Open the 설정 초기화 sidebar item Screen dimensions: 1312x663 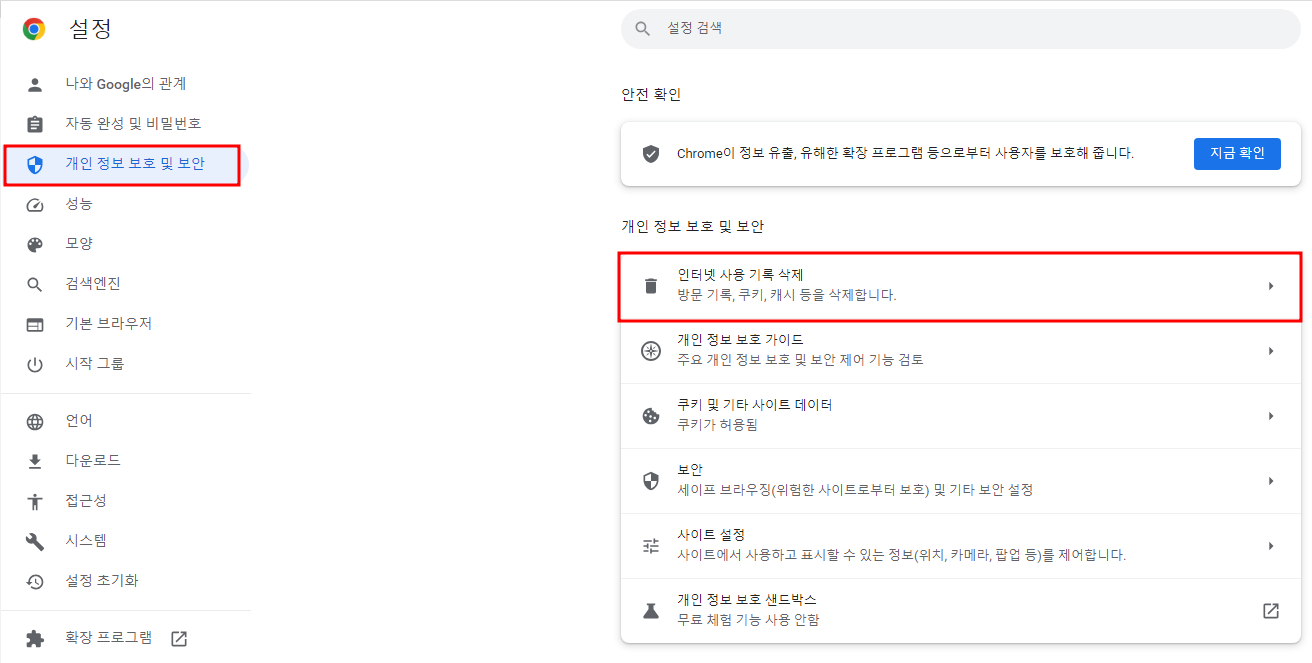[x=102, y=581]
